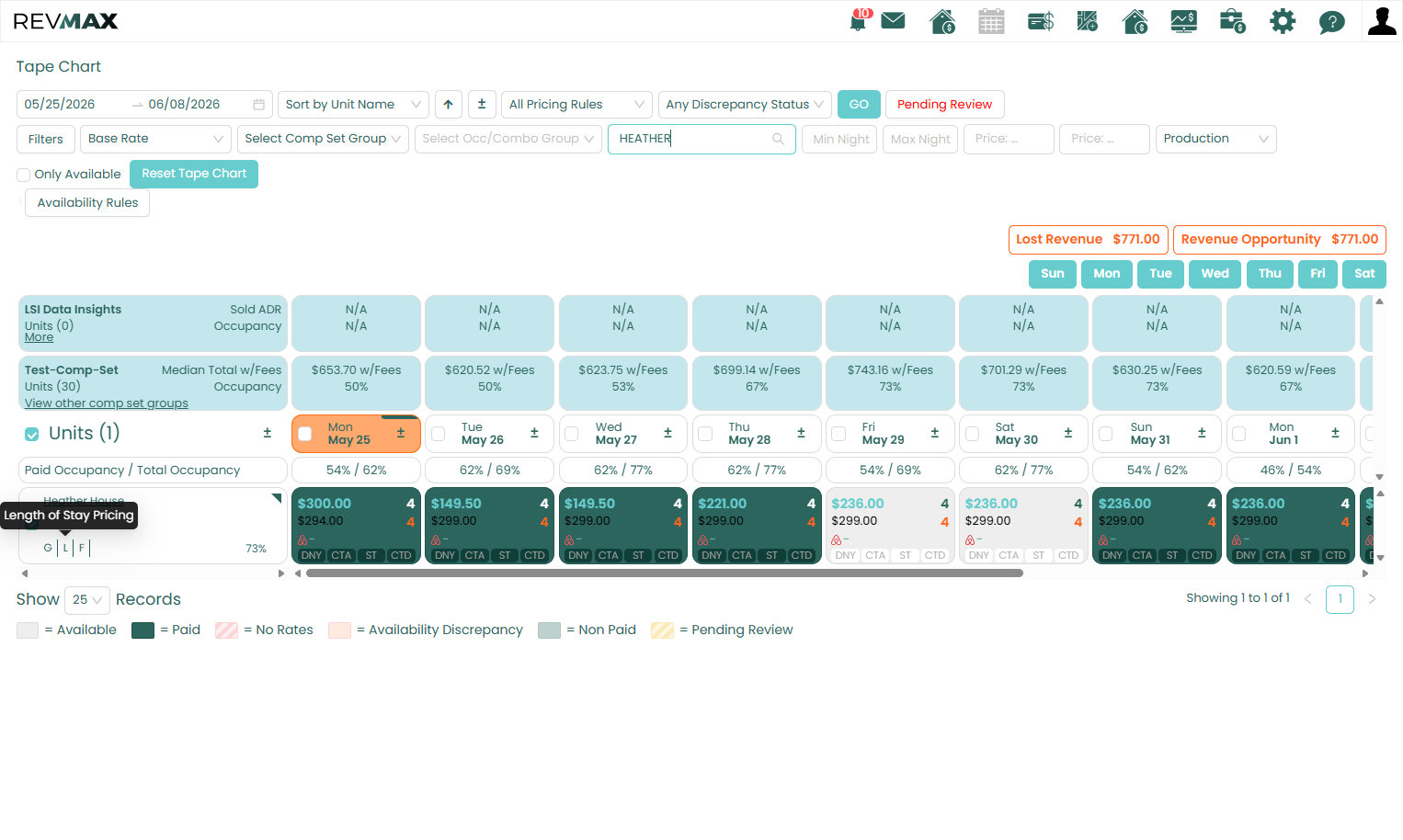This screenshot has height=840, width=1403.
Task: Open the Base Rate dropdown
Action: click(155, 139)
